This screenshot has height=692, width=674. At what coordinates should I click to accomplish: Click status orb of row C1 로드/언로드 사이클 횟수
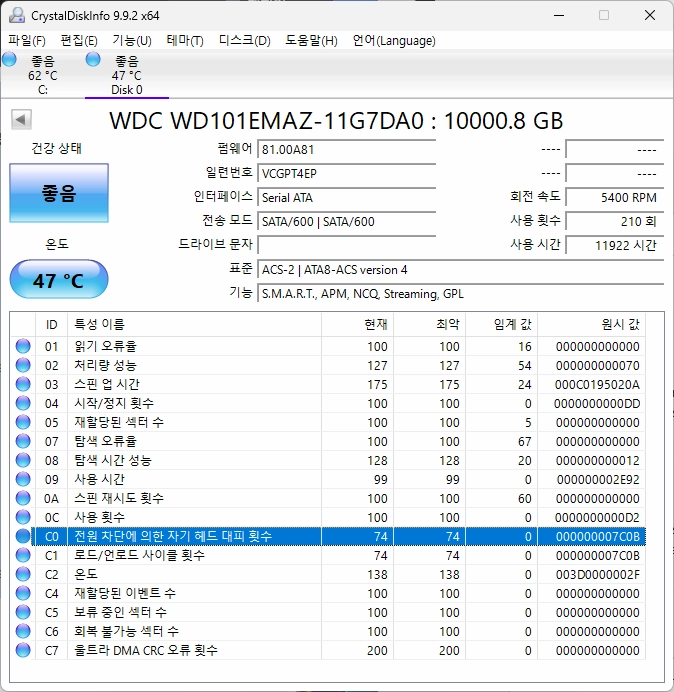click(23, 555)
